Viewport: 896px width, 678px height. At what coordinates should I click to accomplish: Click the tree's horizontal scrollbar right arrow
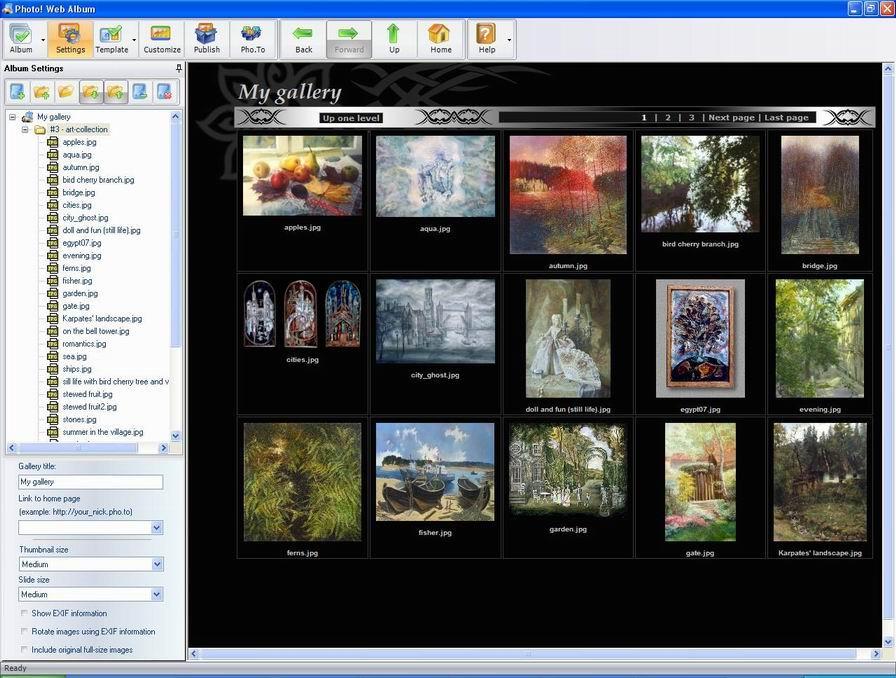pos(164,448)
